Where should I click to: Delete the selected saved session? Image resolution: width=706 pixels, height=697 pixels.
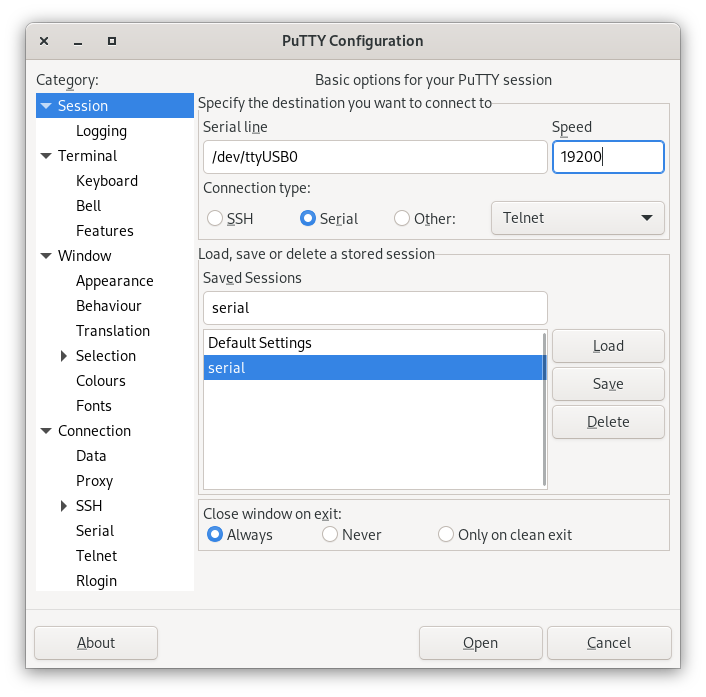coord(608,422)
